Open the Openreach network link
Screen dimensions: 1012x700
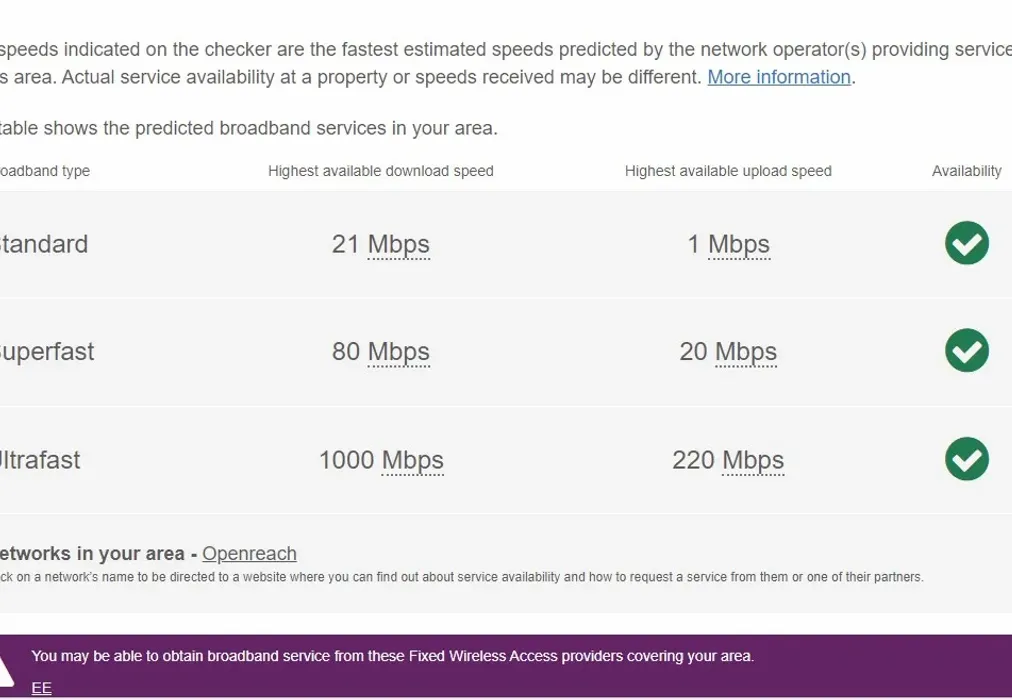point(249,553)
